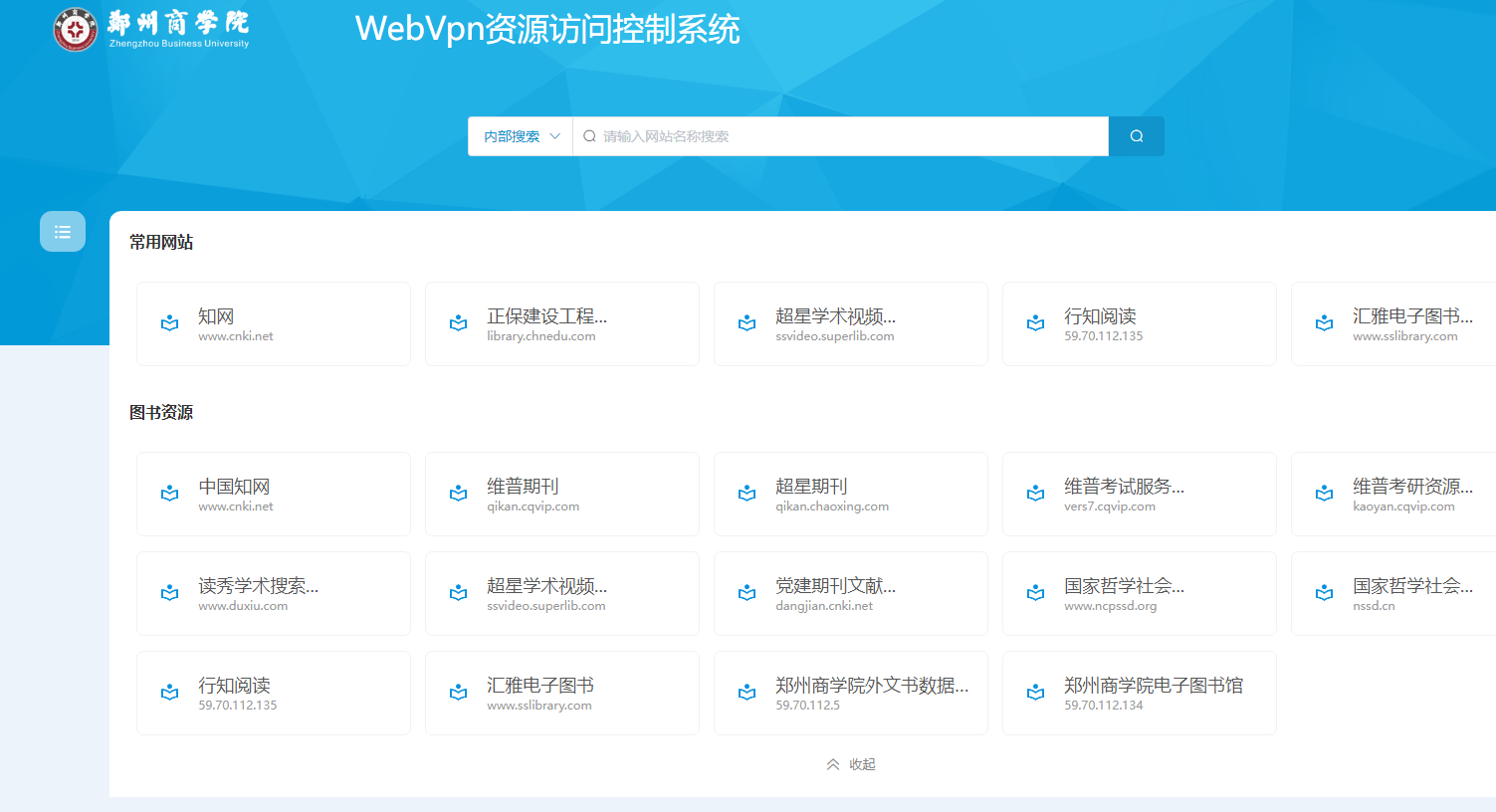This screenshot has height=812, width=1496.
Task: Click the search magnifier button
Action: [x=1136, y=136]
